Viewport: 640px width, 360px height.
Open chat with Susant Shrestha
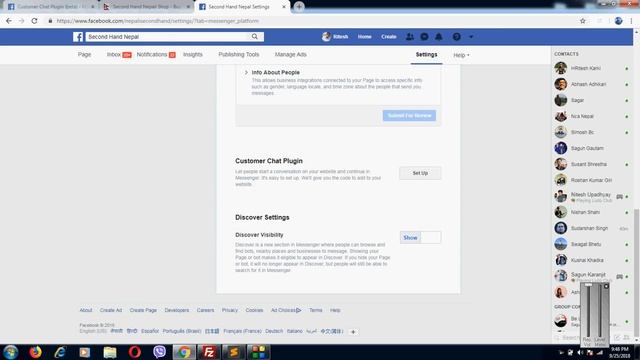(x=591, y=164)
